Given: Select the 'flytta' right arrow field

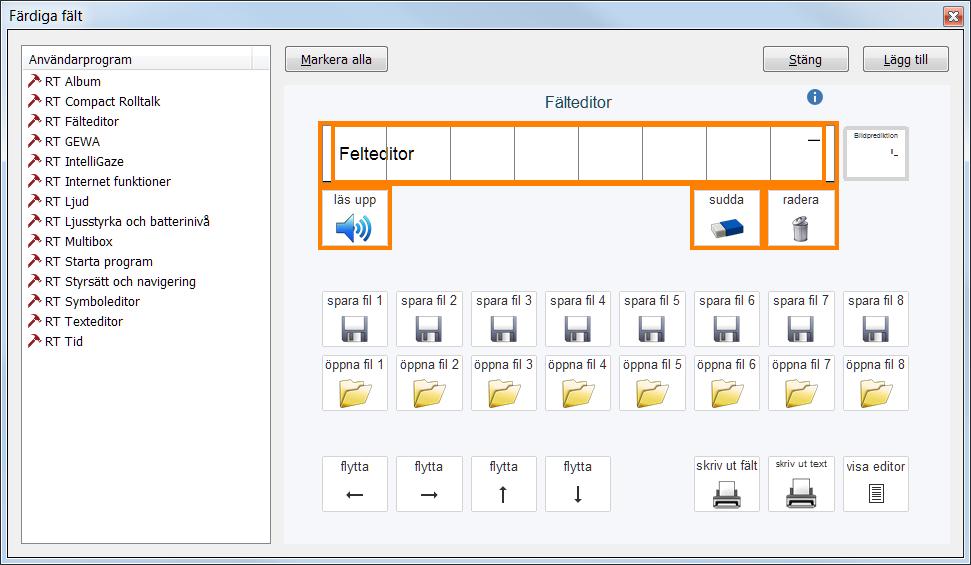Looking at the screenshot, I should tap(429, 484).
